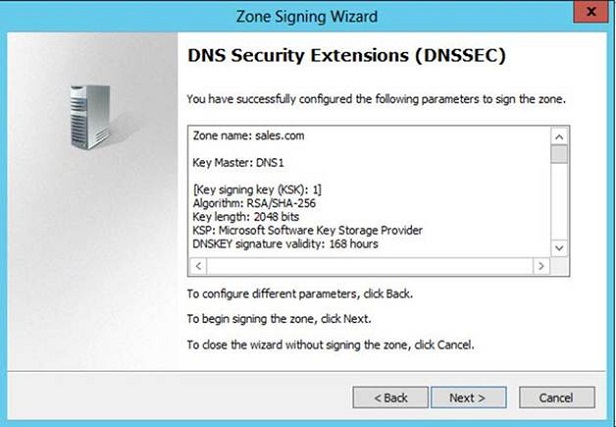Click the vertical scrollbar thumb in summary box
The width and height of the screenshot is (616, 427).
559,154
